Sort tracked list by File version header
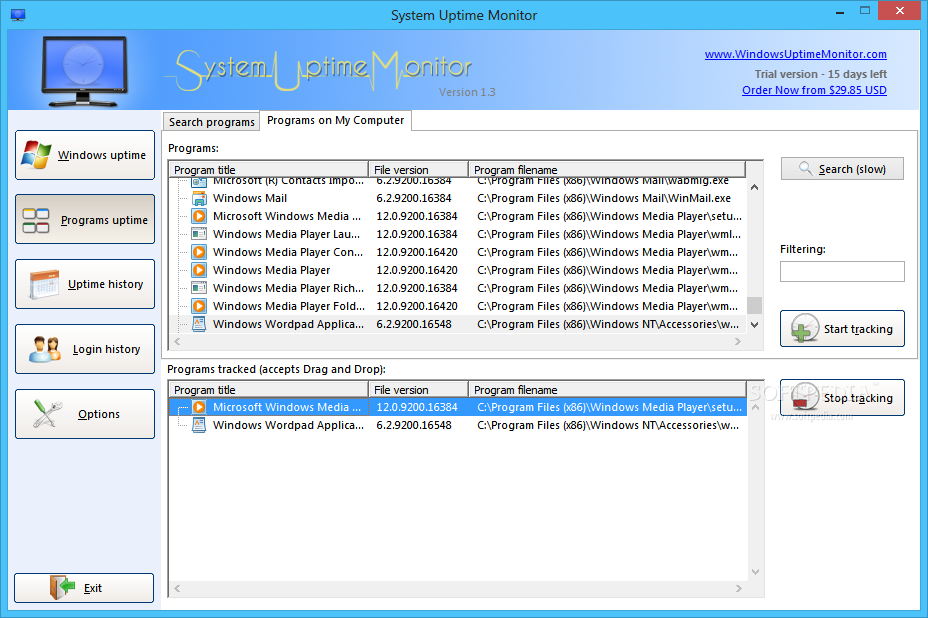The width and height of the screenshot is (928, 618). tap(418, 390)
